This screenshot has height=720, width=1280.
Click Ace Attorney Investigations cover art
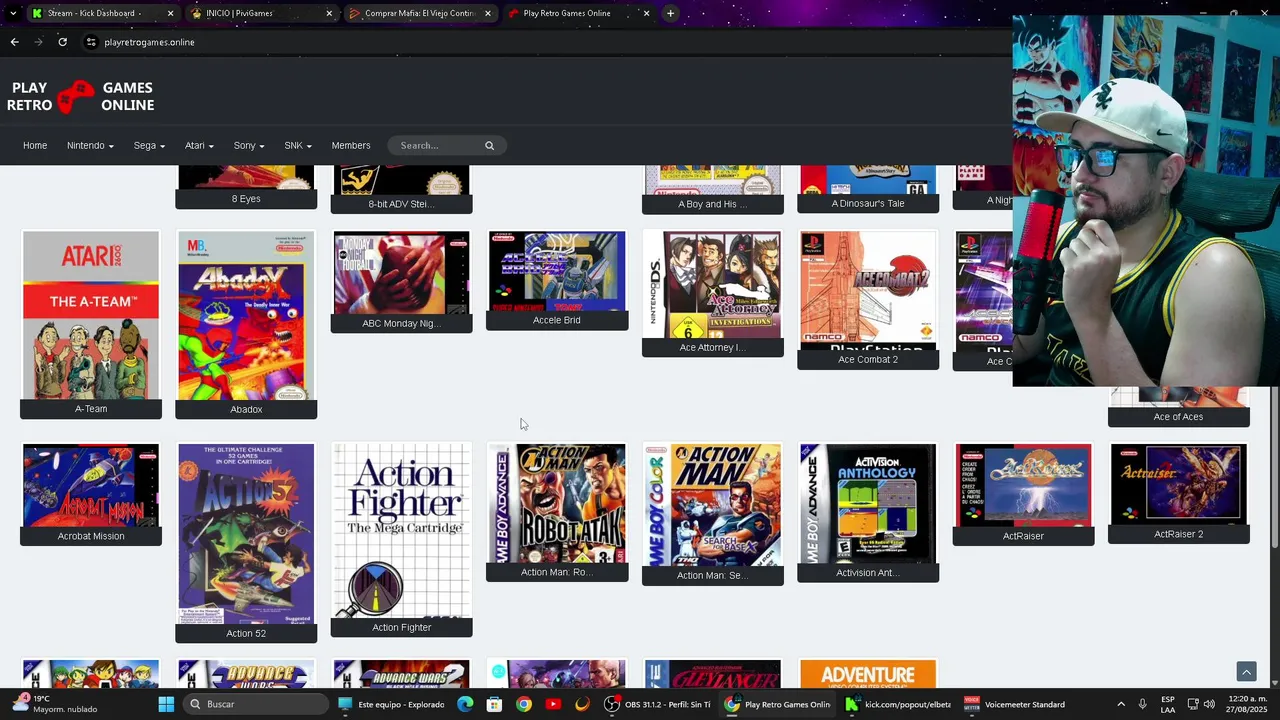click(x=713, y=285)
